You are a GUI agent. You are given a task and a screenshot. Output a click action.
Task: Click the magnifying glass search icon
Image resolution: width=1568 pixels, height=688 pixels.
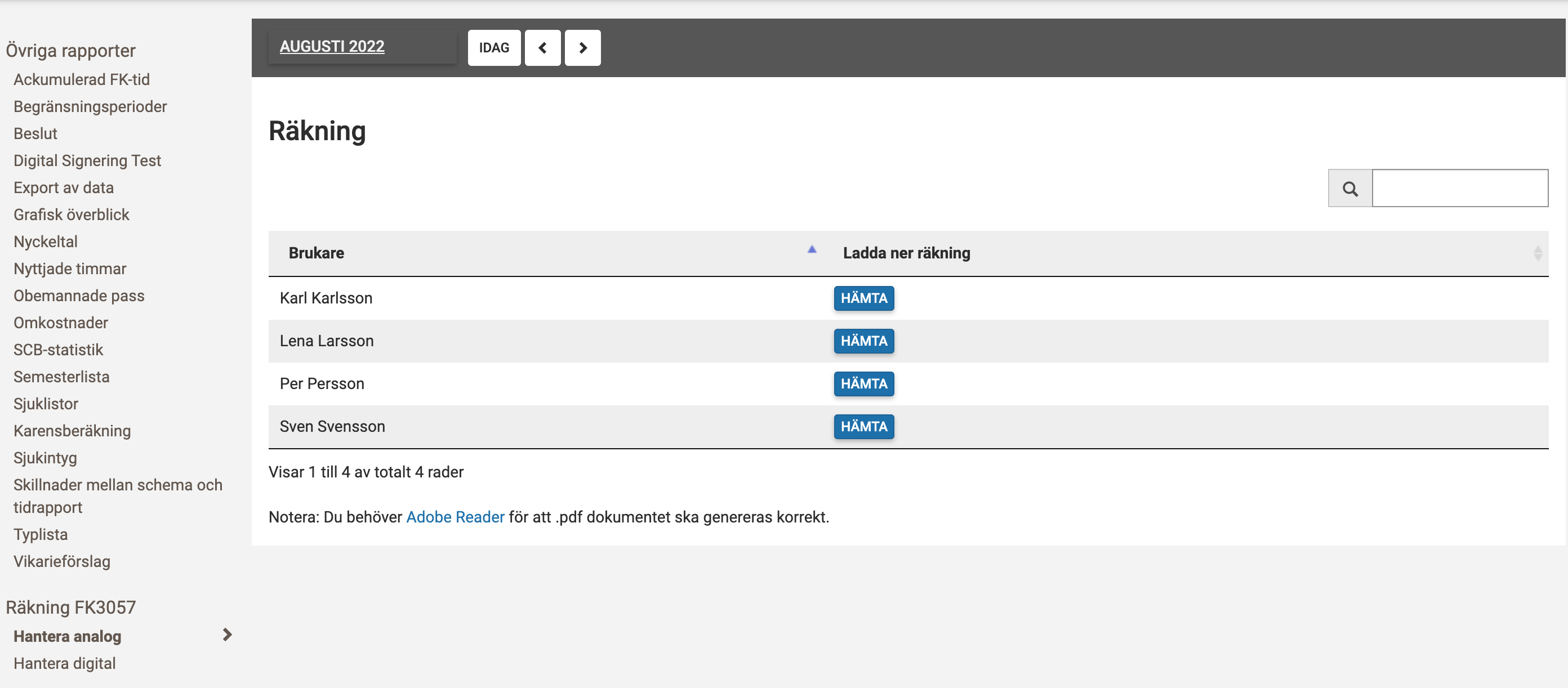point(1349,189)
